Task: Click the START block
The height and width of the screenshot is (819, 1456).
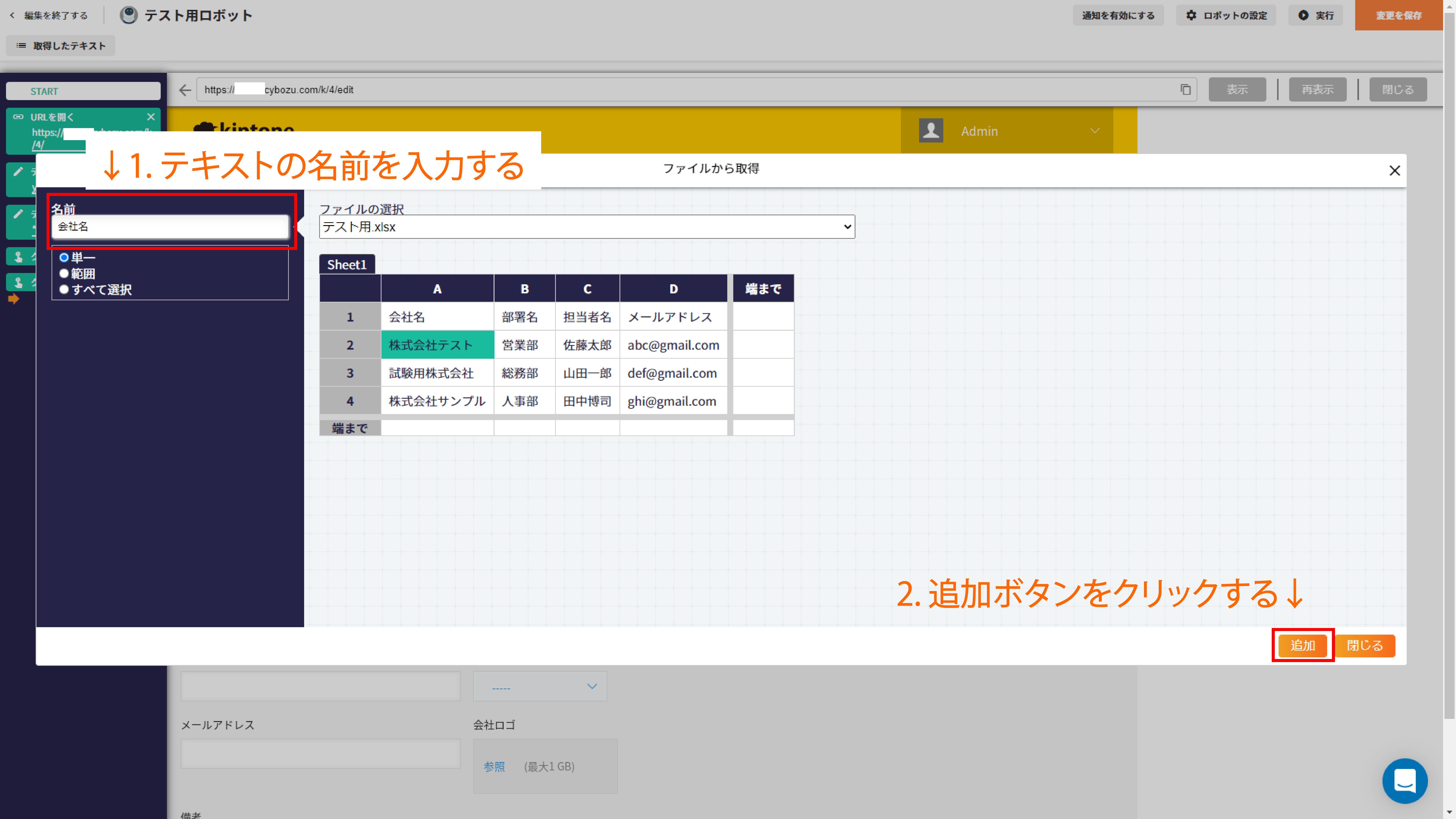Action: 83,91
